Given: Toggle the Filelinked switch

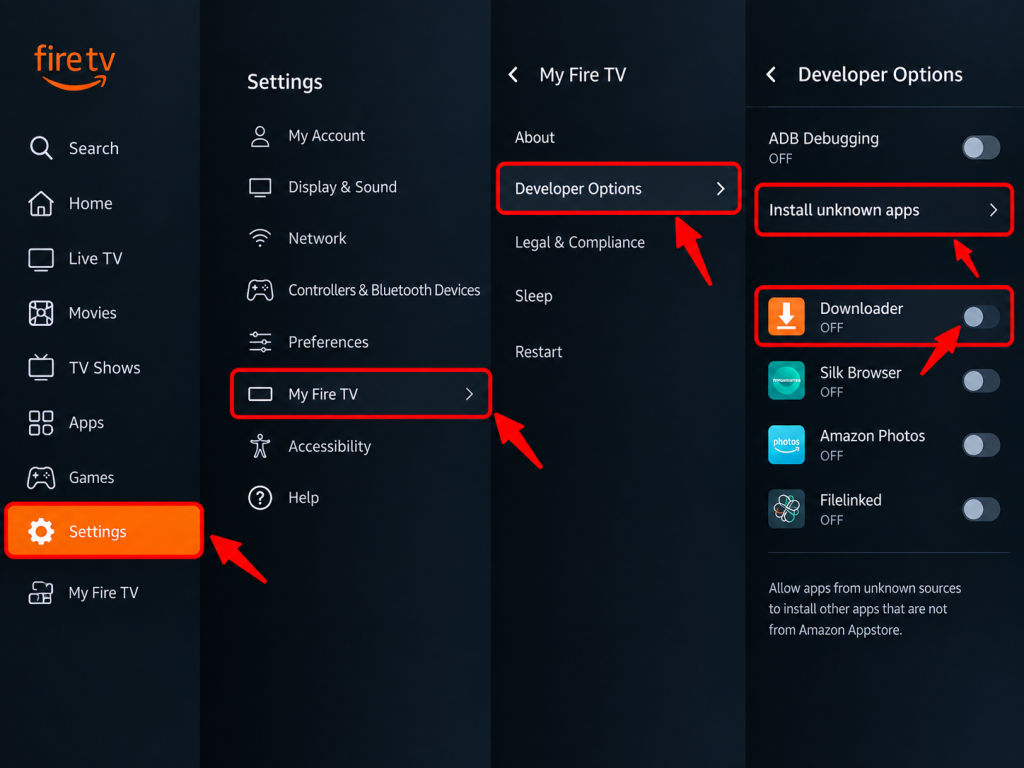Looking at the screenshot, I should click(981, 509).
